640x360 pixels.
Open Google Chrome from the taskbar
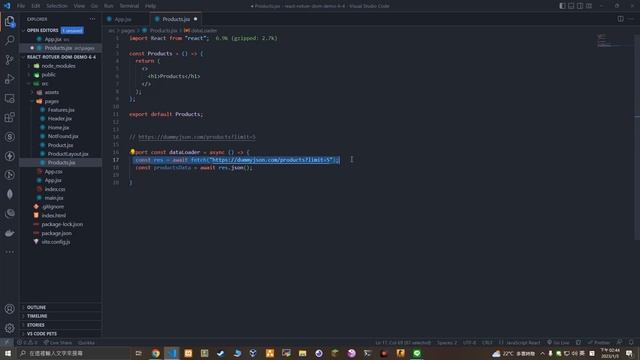tap(156, 353)
